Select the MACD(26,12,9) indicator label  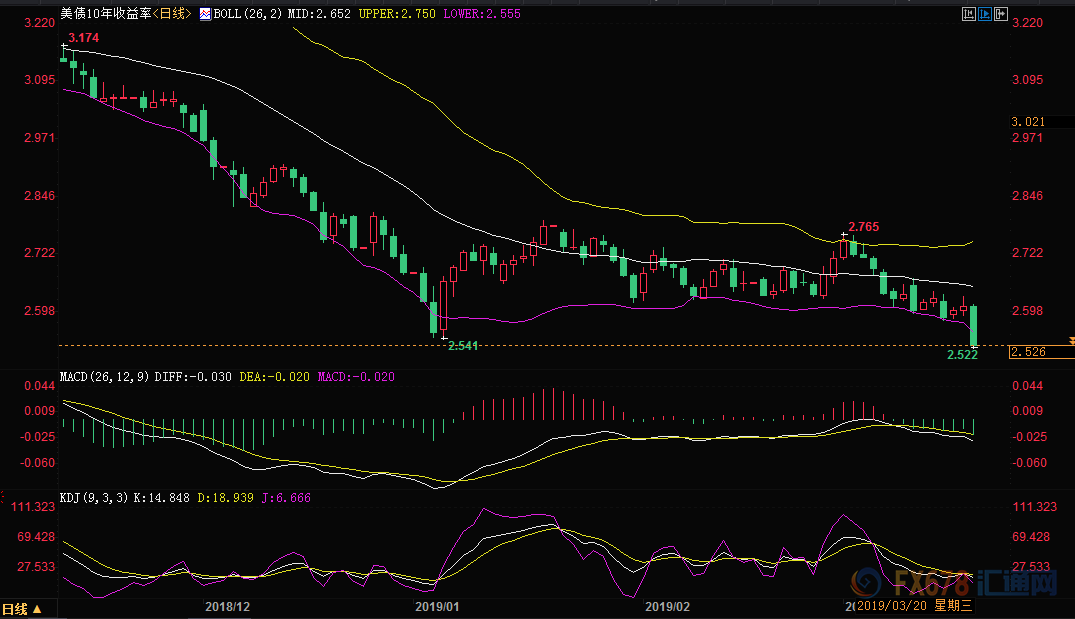(x=103, y=376)
